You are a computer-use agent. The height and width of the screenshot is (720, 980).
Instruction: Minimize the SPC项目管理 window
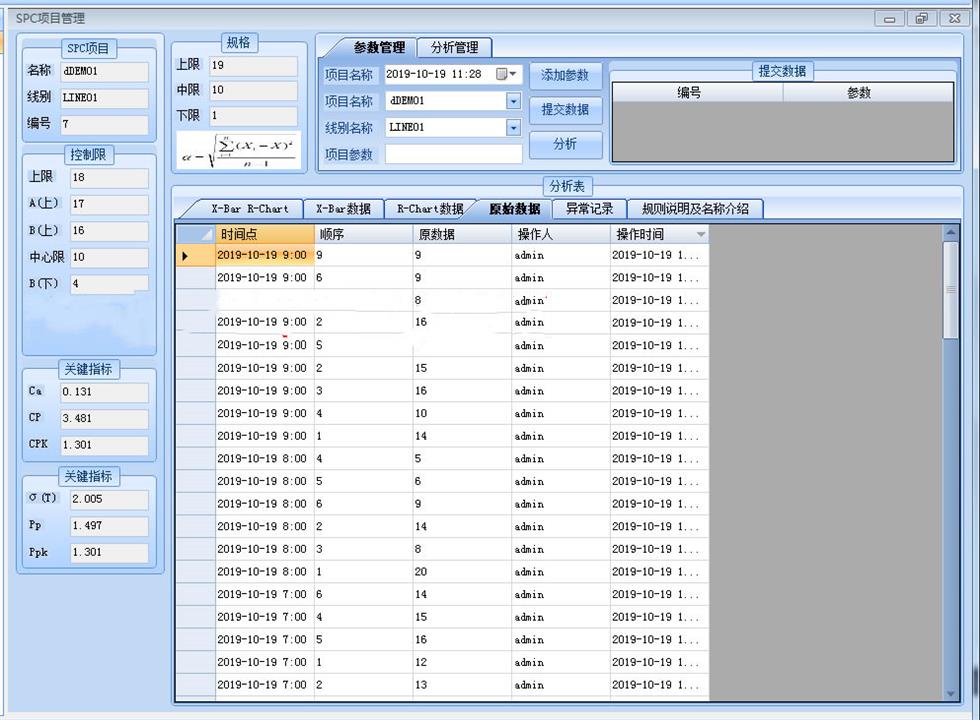(890, 18)
